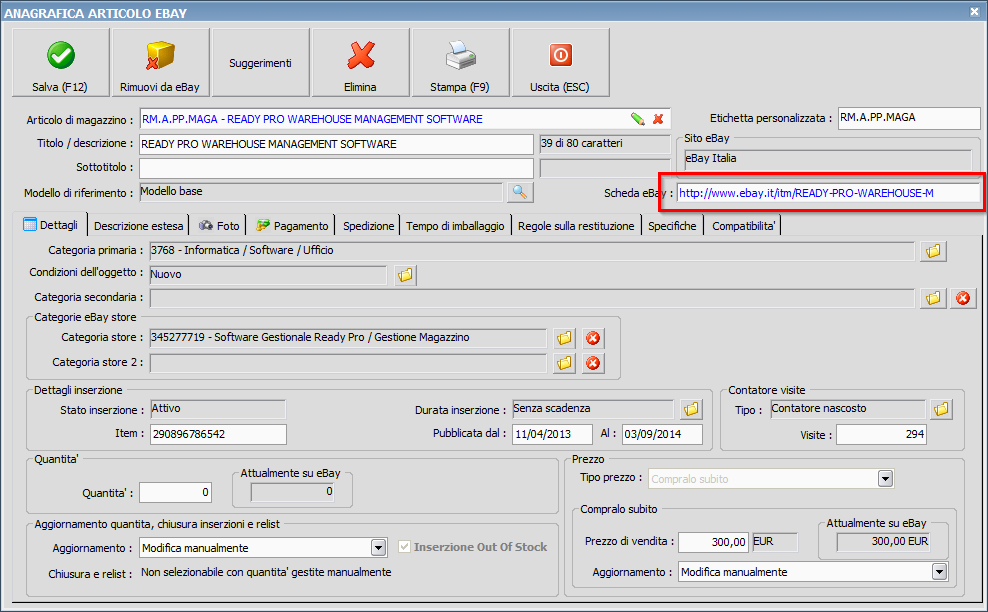Open the Specifiche tab
Image resolution: width=988 pixels, height=612 pixels.
tap(672, 226)
